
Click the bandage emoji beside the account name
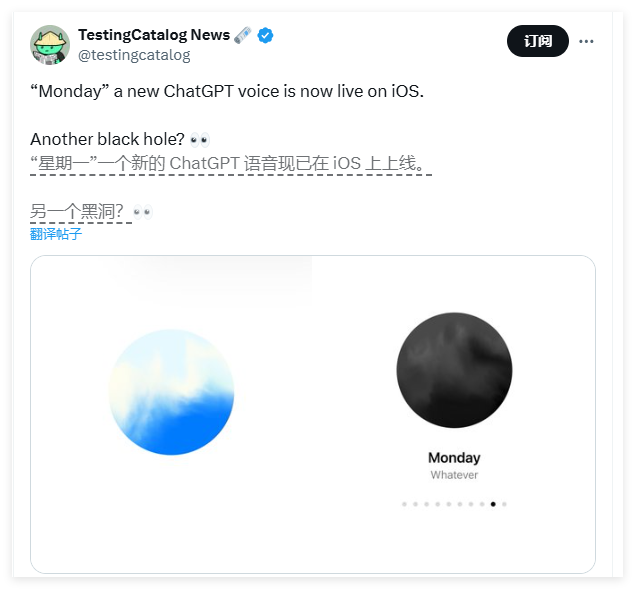click(243, 35)
